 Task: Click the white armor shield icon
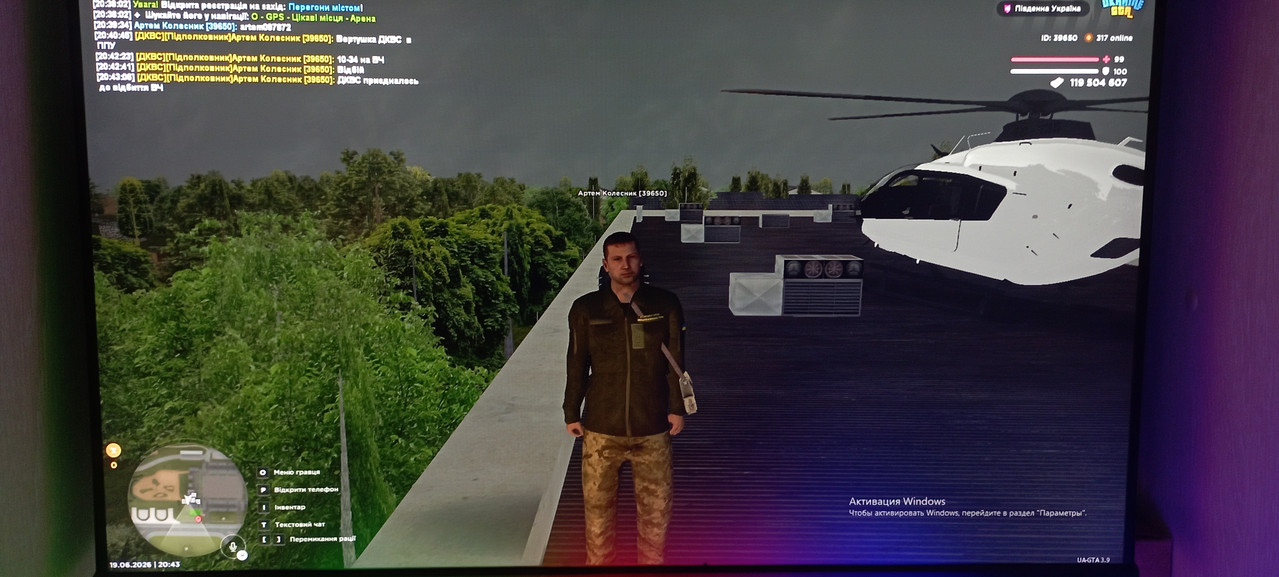tap(1105, 71)
